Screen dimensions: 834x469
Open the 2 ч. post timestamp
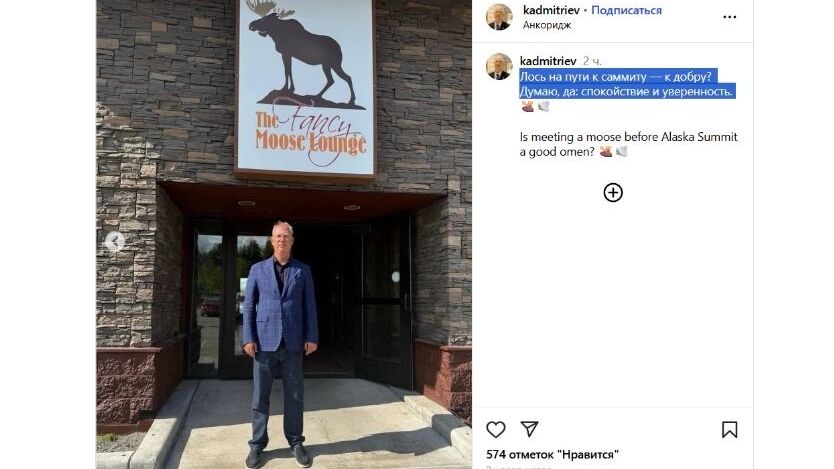click(591, 61)
